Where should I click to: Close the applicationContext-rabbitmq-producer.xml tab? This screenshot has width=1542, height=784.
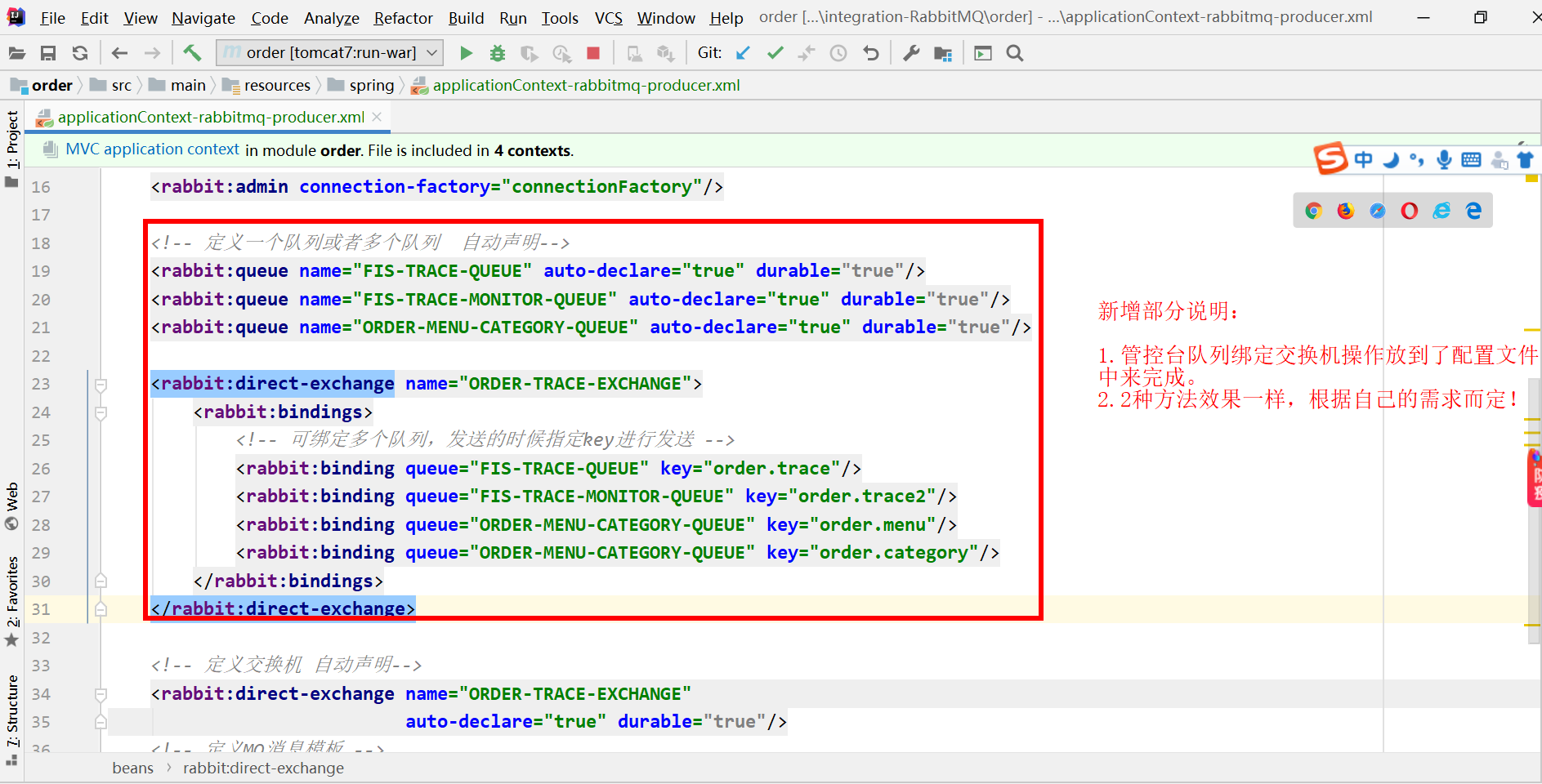point(377,117)
